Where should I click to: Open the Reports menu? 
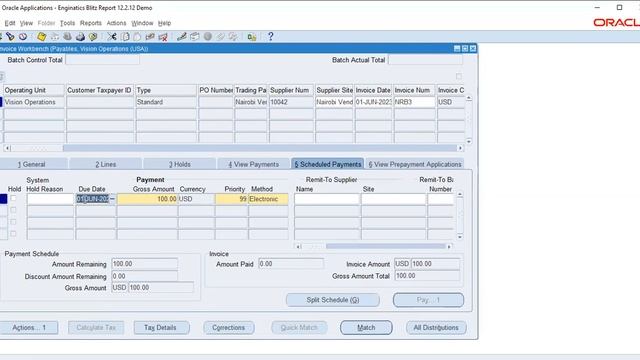pyautogui.click(x=91, y=23)
